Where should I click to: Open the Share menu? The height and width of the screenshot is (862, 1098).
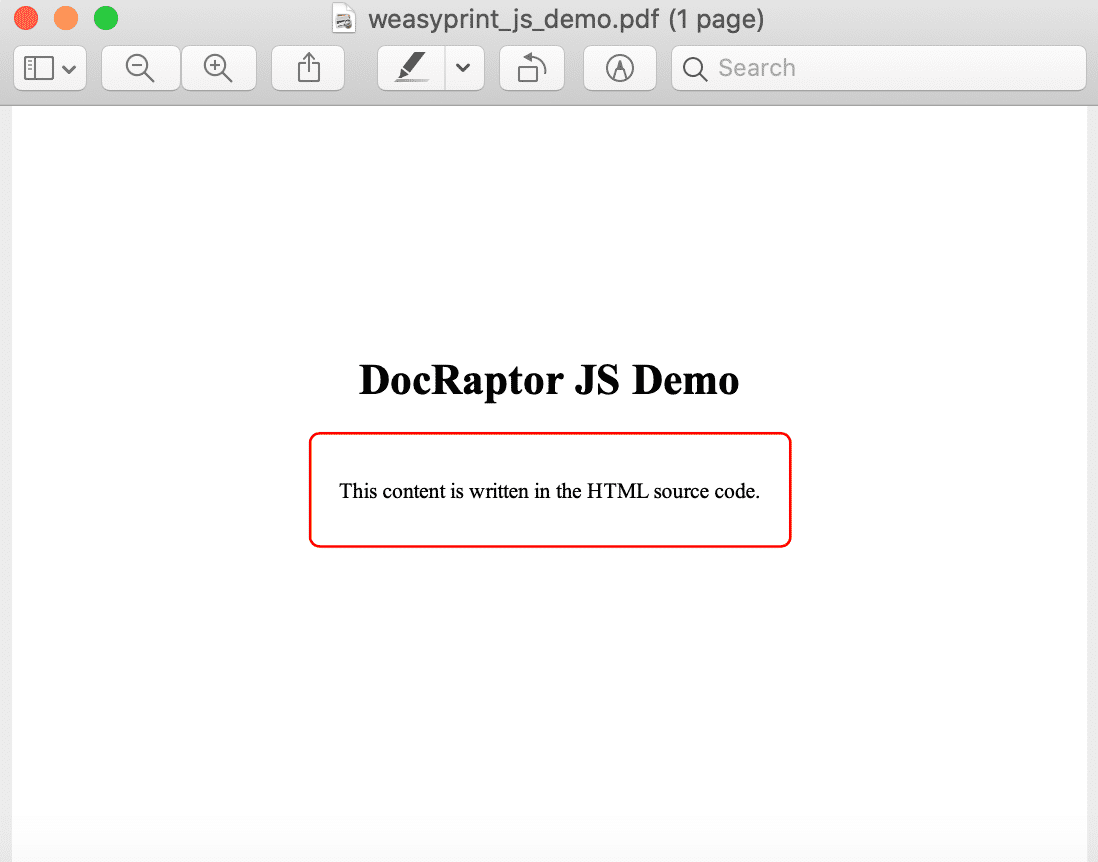tap(307, 68)
